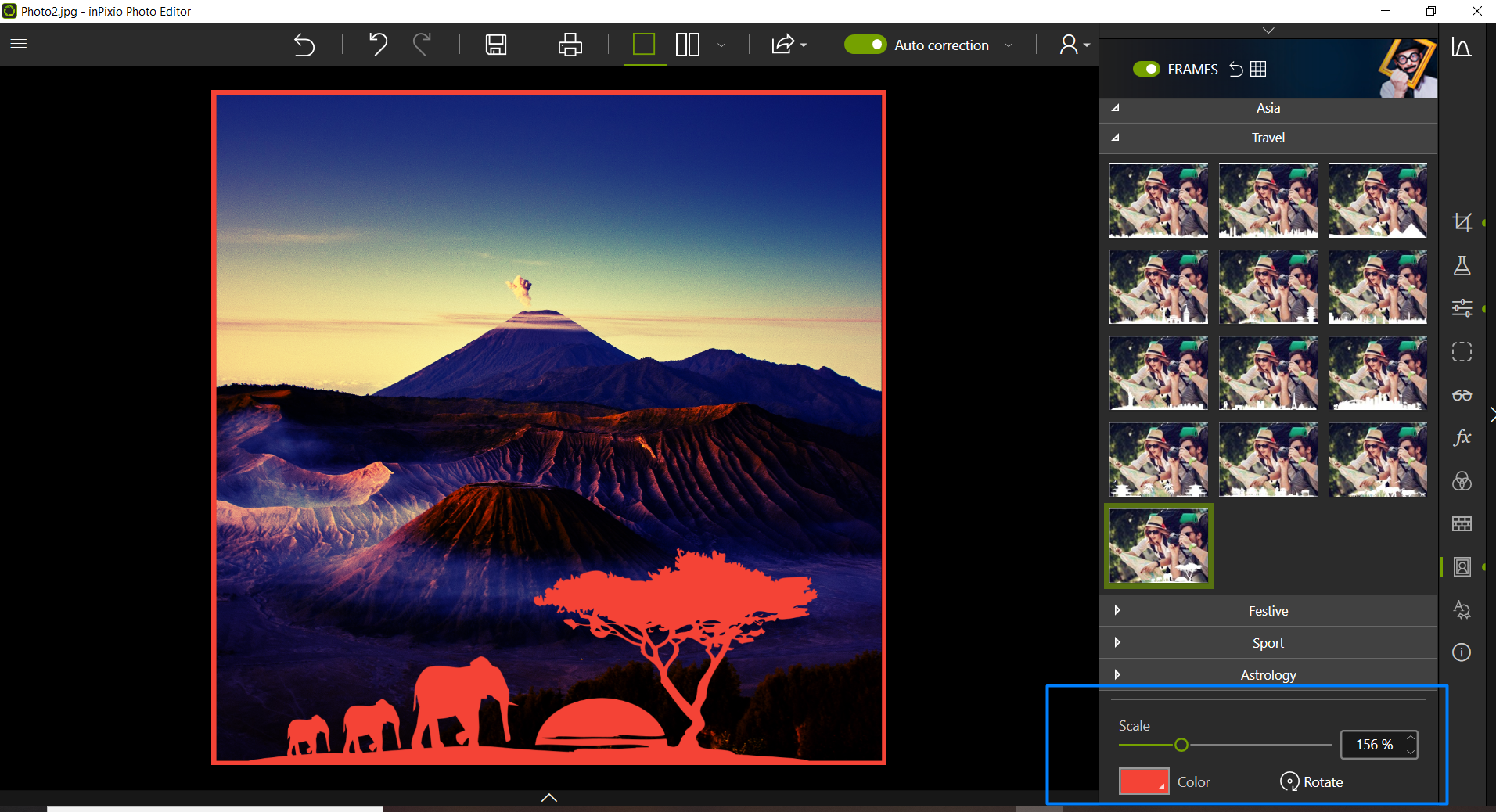Select the selected safari elephants frame thumbnail
Viewport: 1496px width, 812px height.
click(1159, 546)
